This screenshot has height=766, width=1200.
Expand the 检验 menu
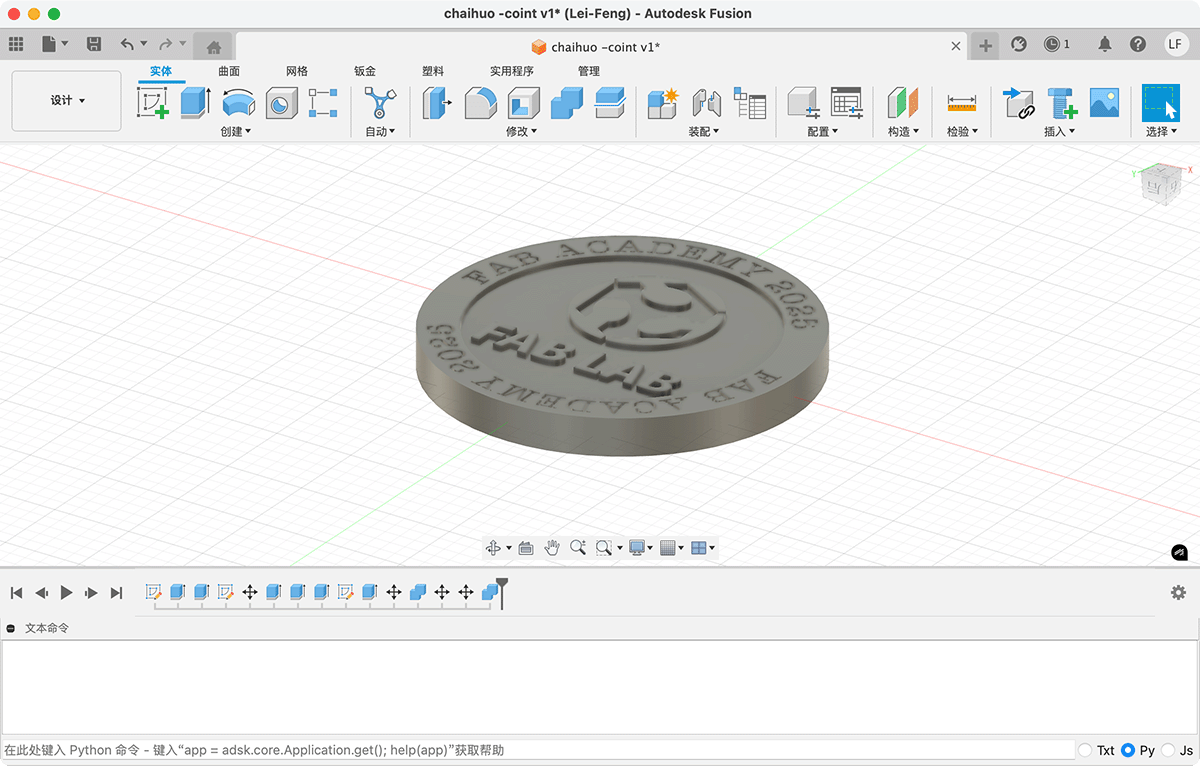click(962, 131)
